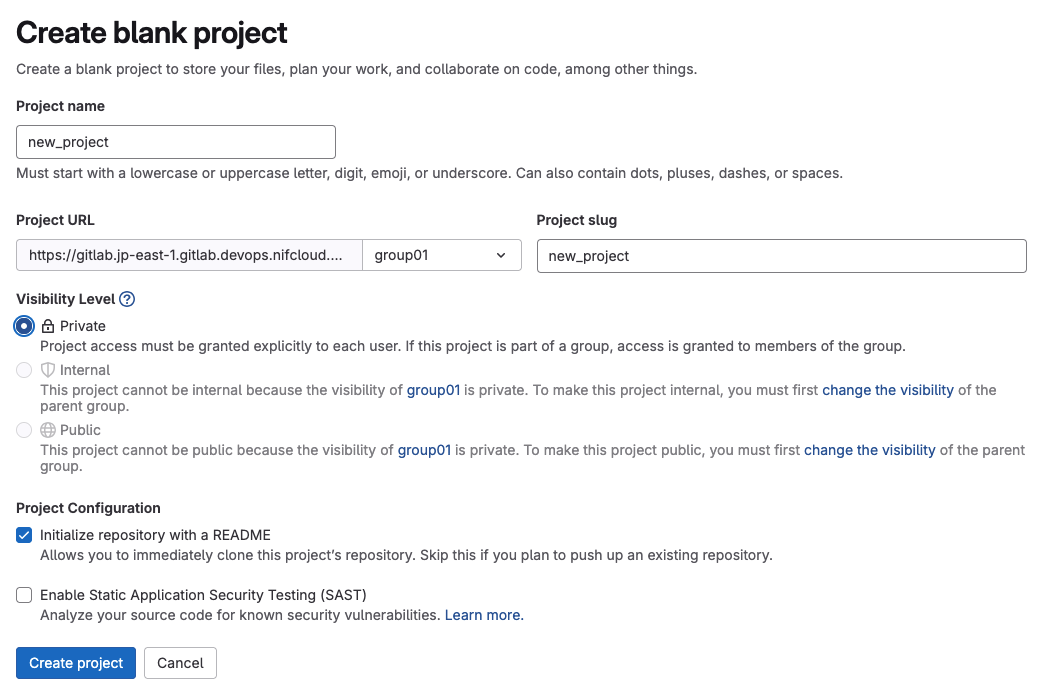Screen dimensions: 1045x699
Task: Select the Private visibility radio button
Action: coord(24,326)
